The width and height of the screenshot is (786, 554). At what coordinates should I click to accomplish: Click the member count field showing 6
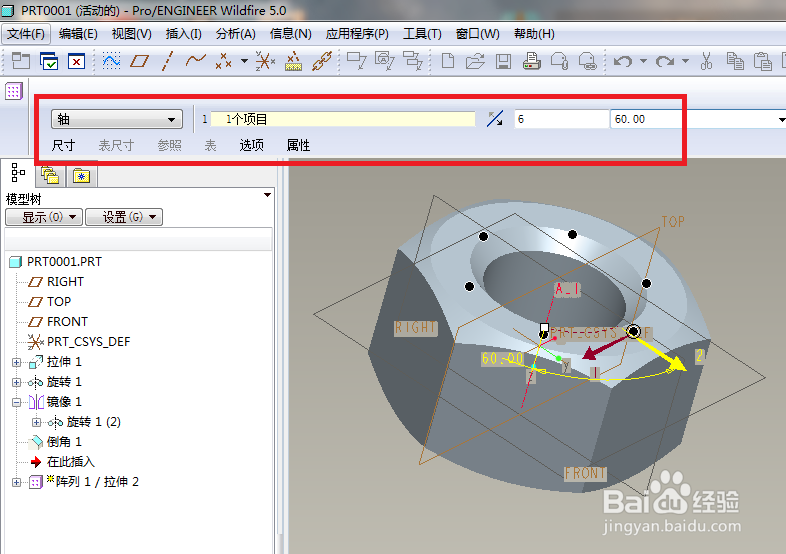(561, 119)
